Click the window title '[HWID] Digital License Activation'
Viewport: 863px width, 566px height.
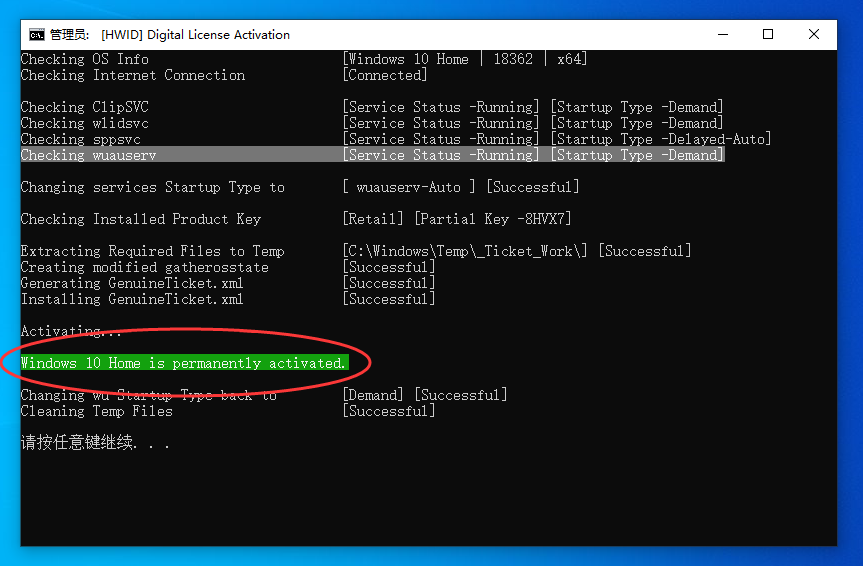coord(195,35)
